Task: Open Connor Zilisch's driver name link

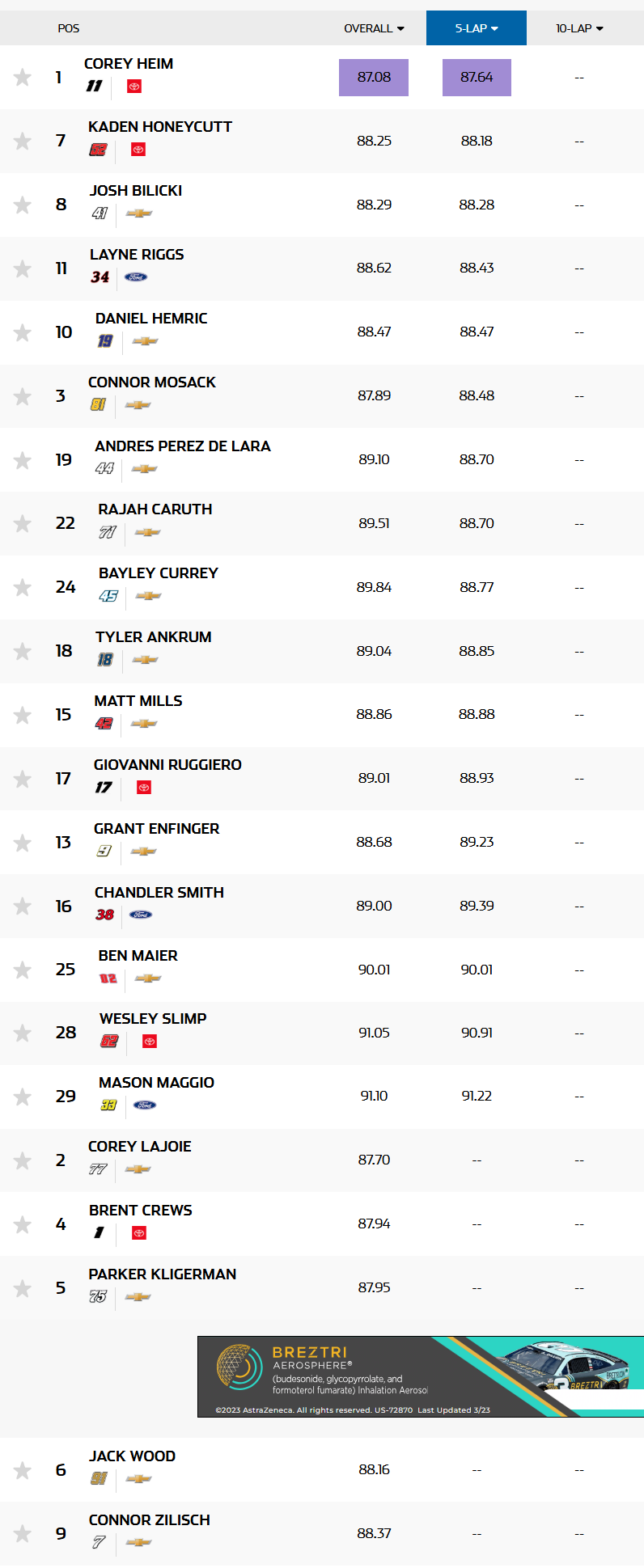Action: (x=149, y=1519)
